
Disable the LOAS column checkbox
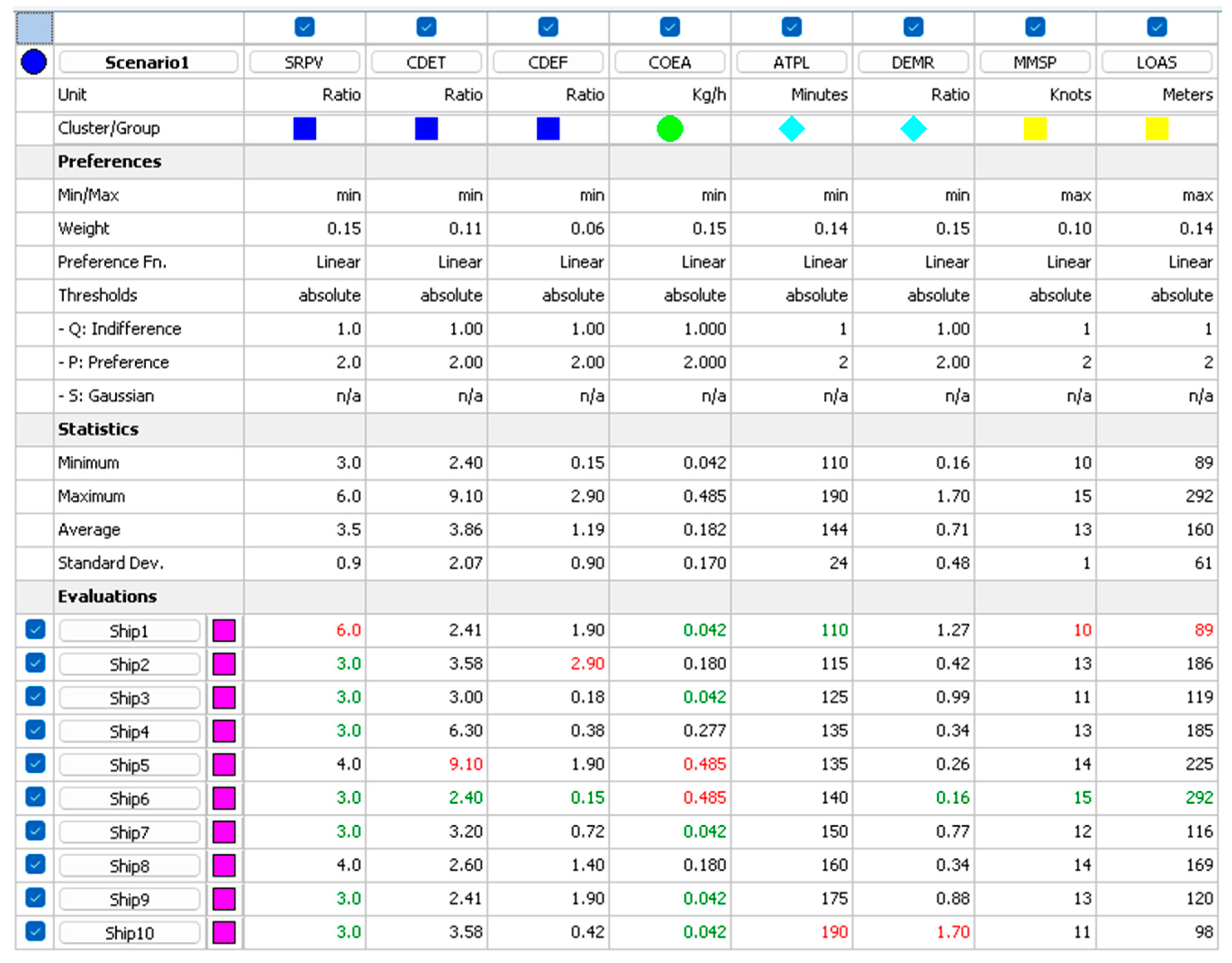pyautogui.click(x=1157, y=27)
